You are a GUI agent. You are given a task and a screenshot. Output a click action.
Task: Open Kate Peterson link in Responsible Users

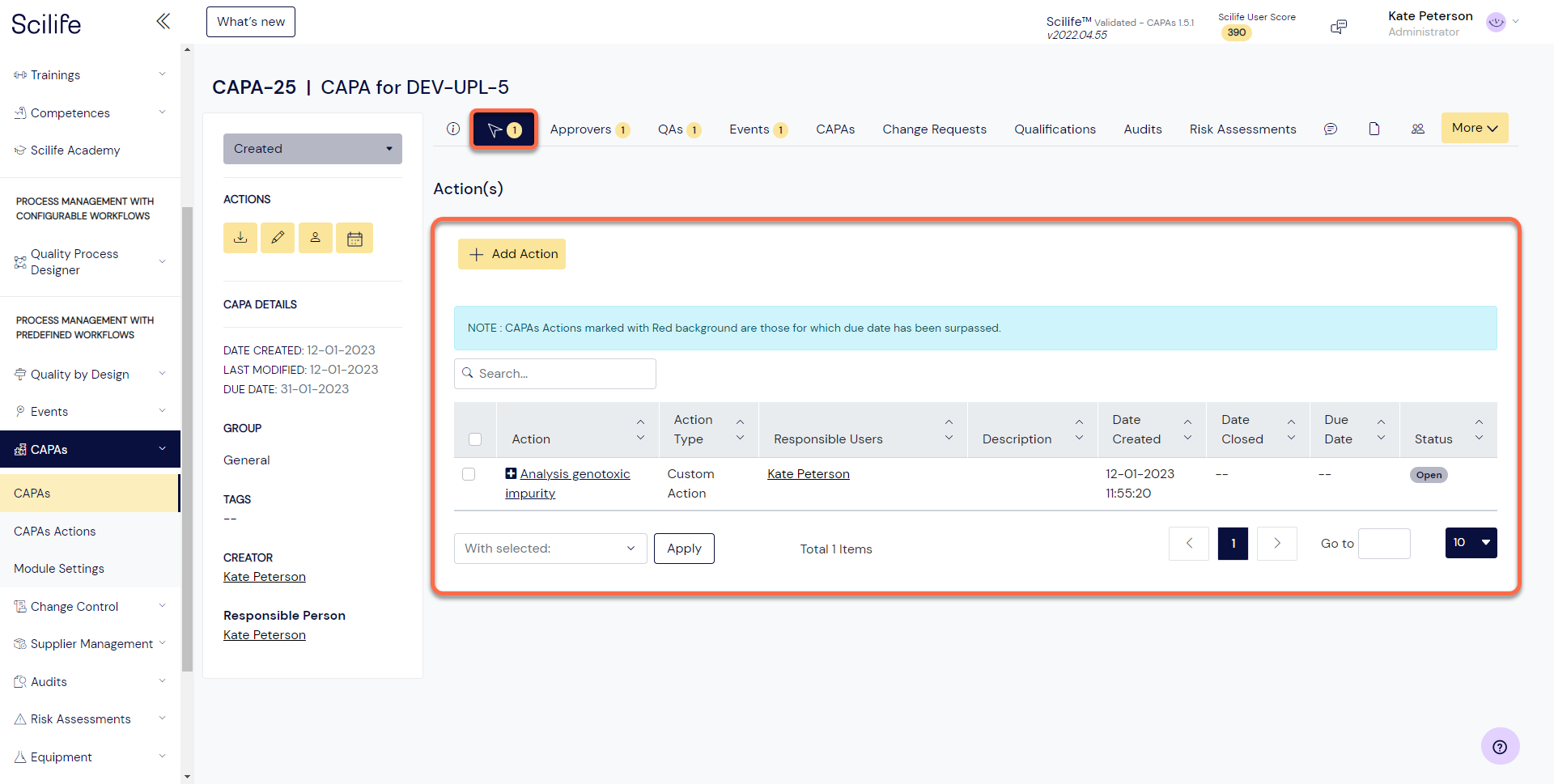pyautogui.click(x=809, y=474)
